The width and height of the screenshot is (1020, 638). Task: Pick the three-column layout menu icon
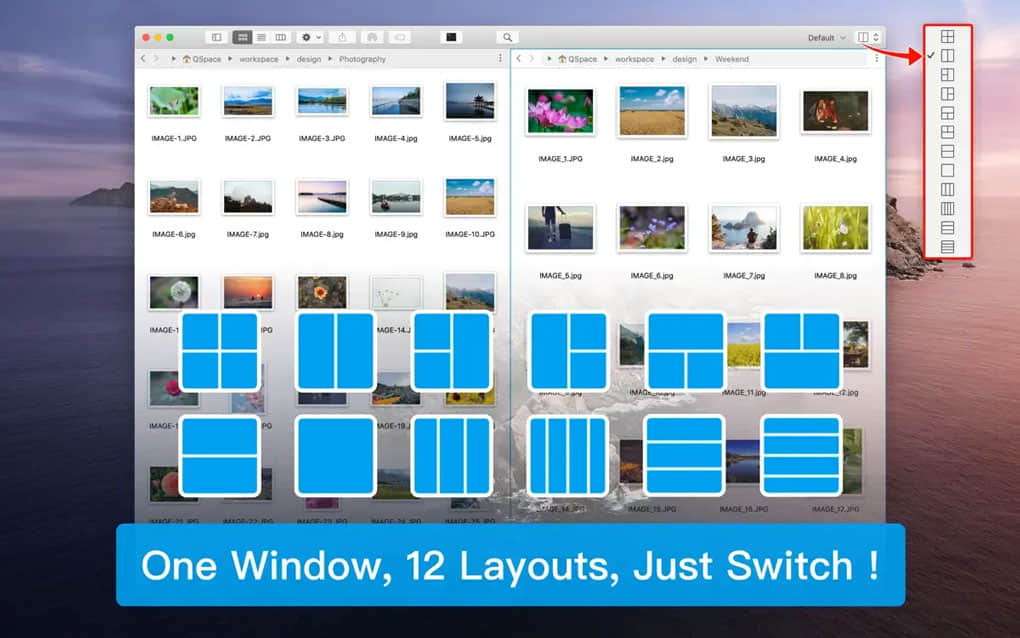coord(948,189)
